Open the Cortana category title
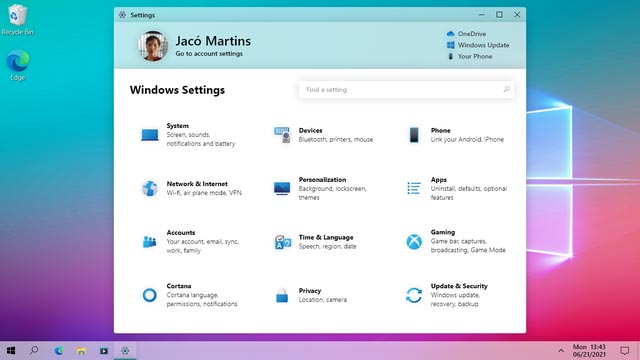640x360 pixels. (179, 286)
